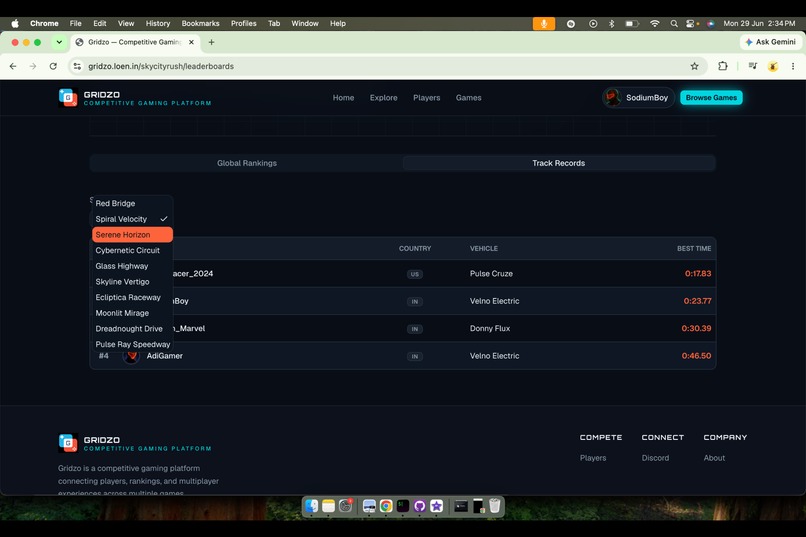Viewport: 806px width, 537px height.
Task: Open Finder from the dock
Action: click(312, 506)
